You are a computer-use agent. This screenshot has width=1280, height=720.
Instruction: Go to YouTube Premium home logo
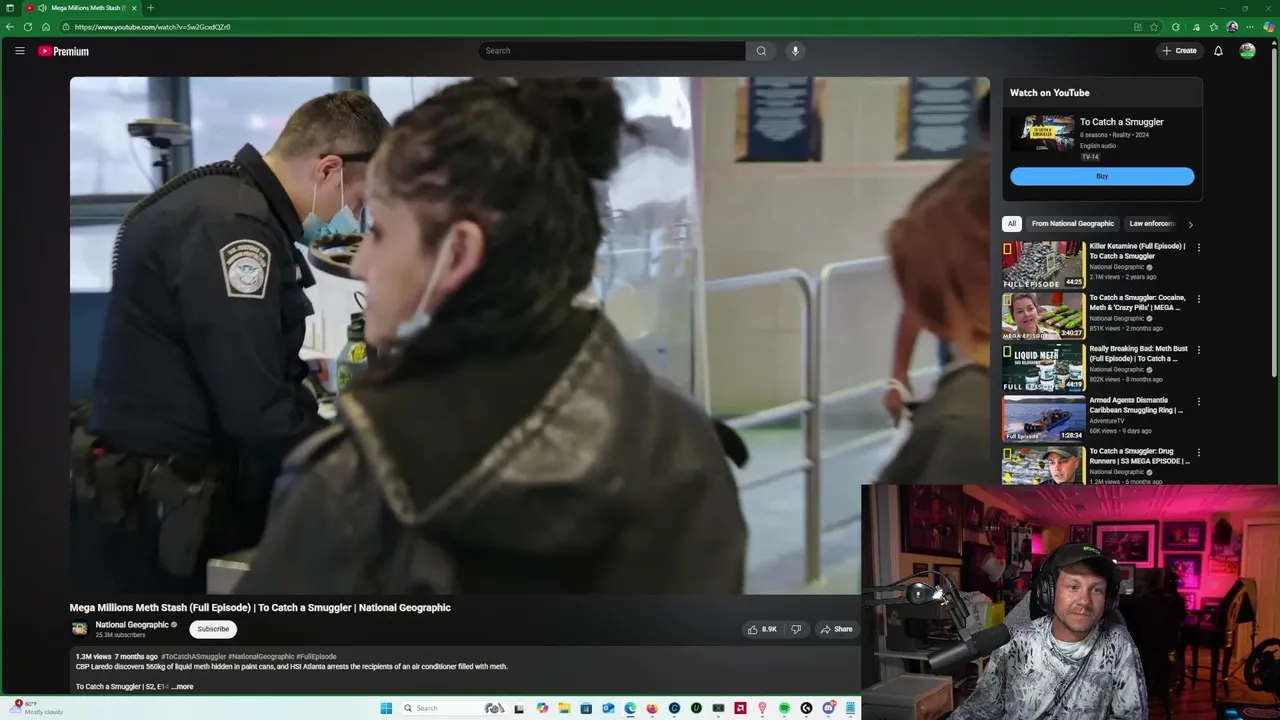coord(64,51)
